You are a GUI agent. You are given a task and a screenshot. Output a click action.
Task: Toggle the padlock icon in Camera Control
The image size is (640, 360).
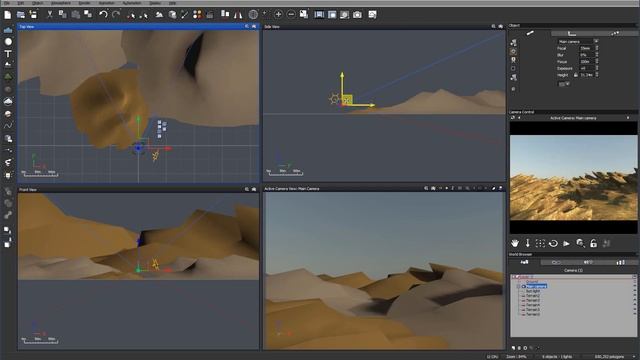pyautogui.click(x=593, y=243)
